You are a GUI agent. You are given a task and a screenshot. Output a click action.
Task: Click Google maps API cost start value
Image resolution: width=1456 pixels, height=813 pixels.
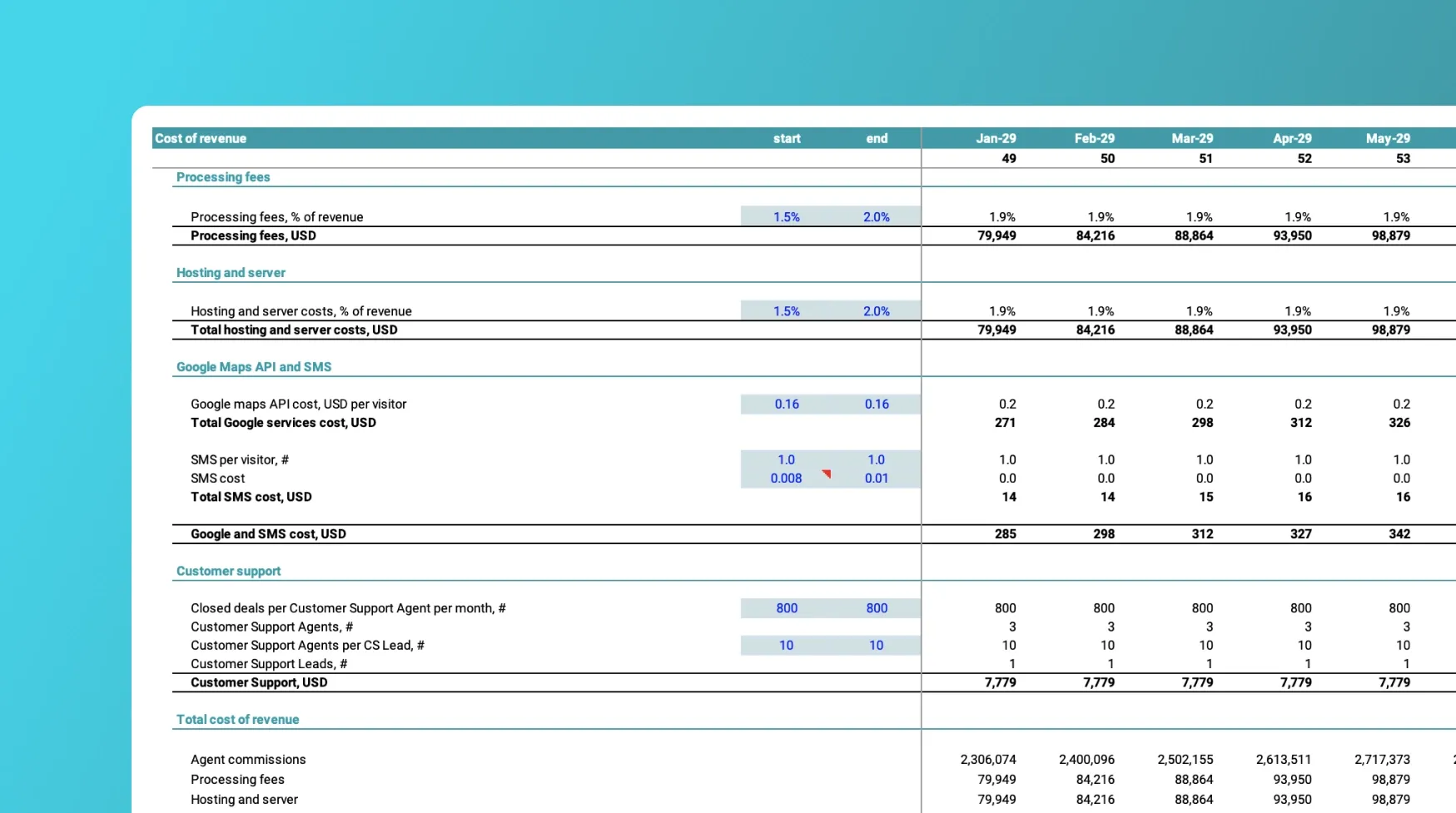(786, 404)
